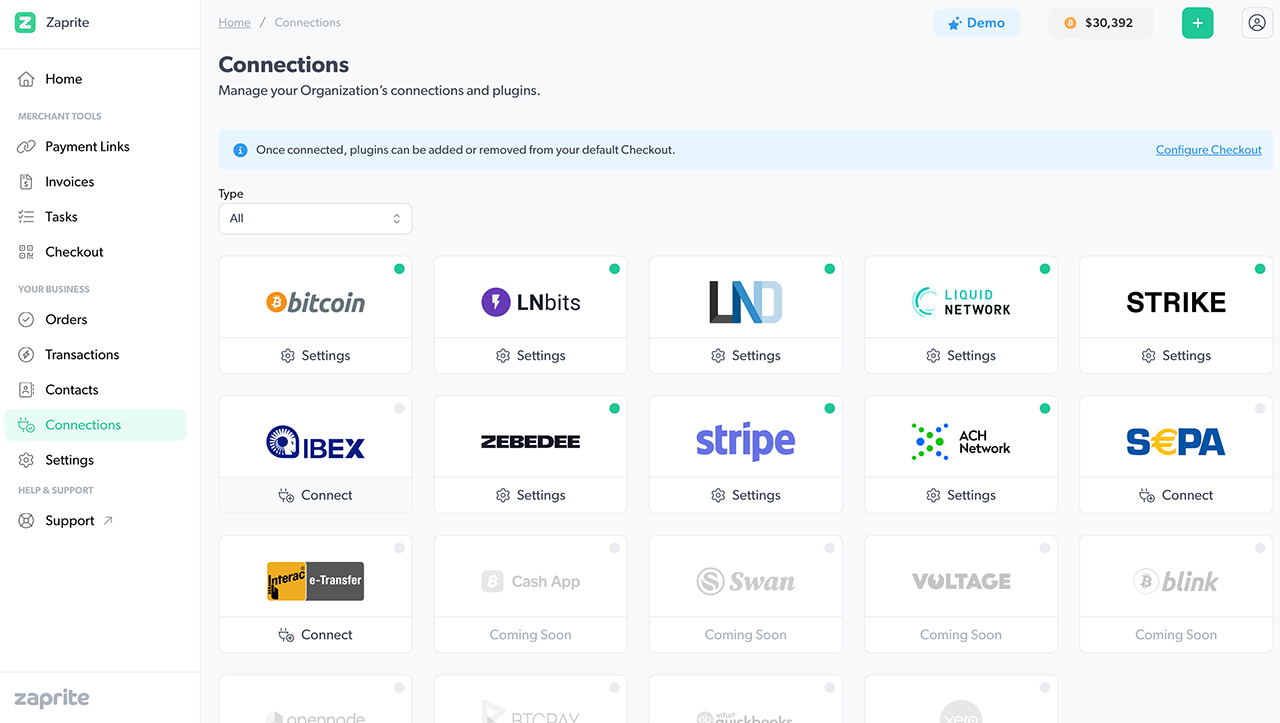This screenshot has height=723, width=1280.
Task: Click the Bitcoin connection logo
Action: (315, 302)
